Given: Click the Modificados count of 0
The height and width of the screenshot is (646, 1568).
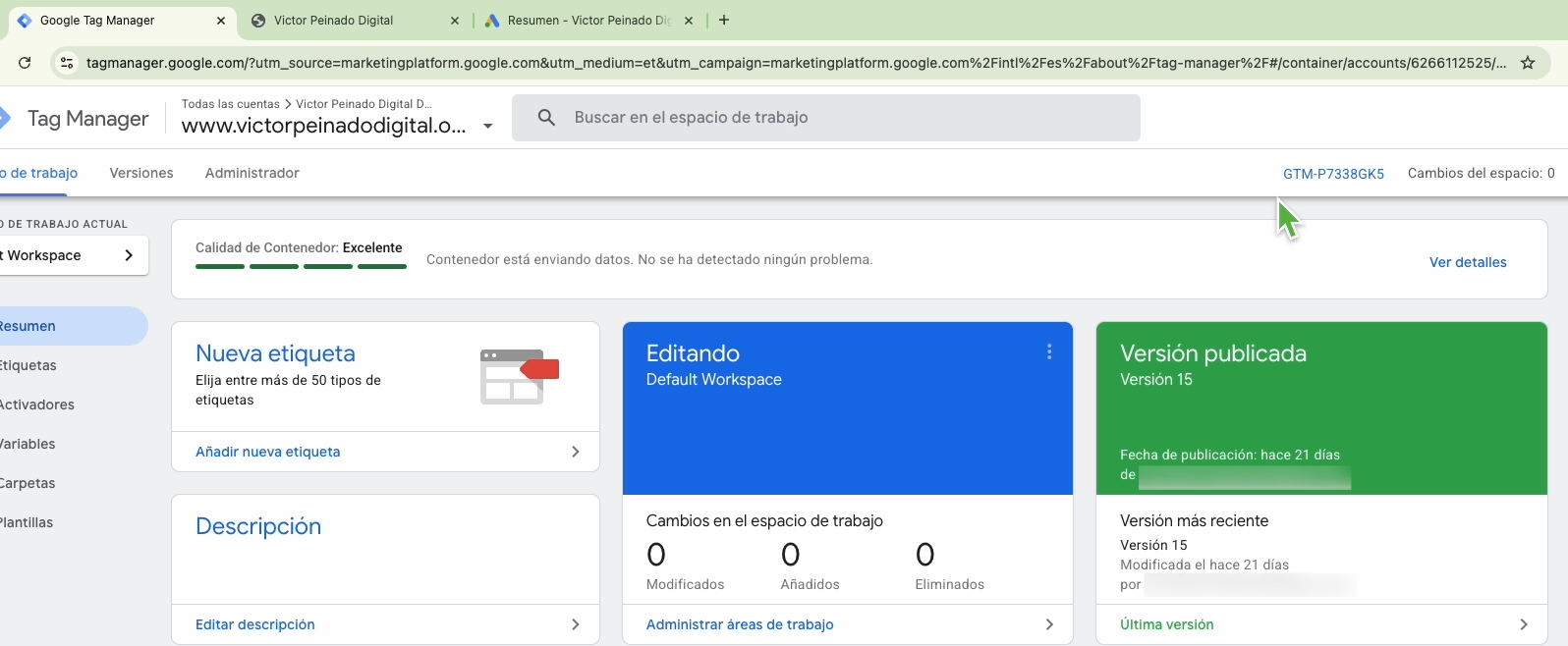Looking at the screenshot, I should (x=656, y=556).
